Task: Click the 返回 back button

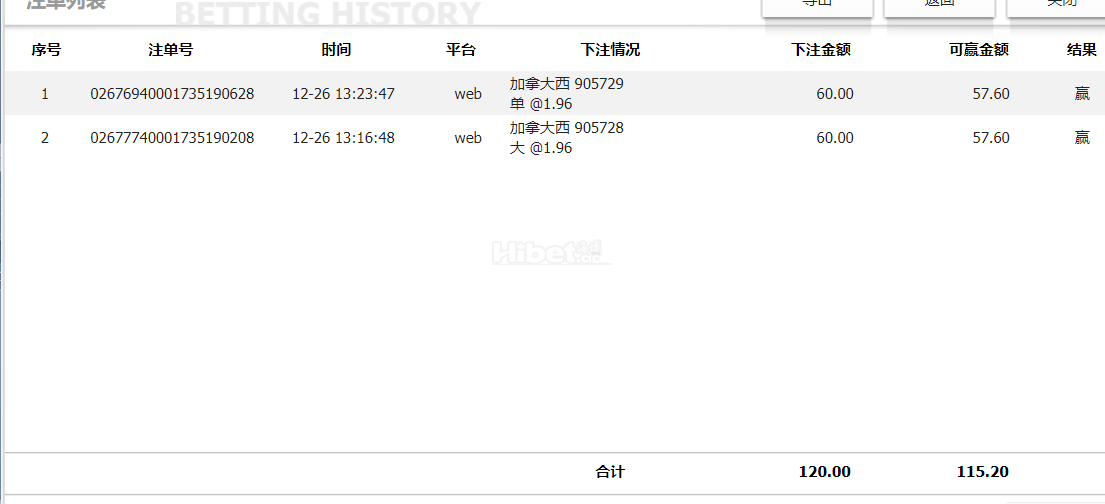Action: point(939,8)
